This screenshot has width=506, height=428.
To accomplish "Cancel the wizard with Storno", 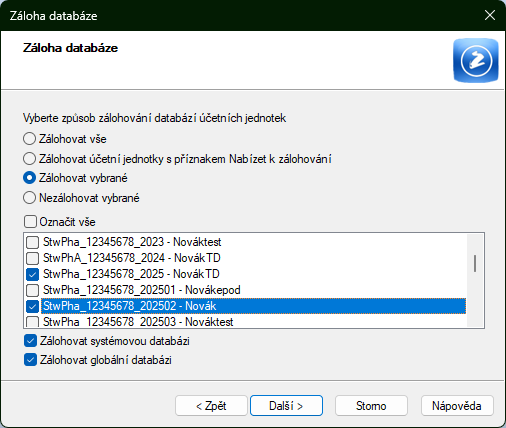I will pyautogui.click(x=371, y=406).
